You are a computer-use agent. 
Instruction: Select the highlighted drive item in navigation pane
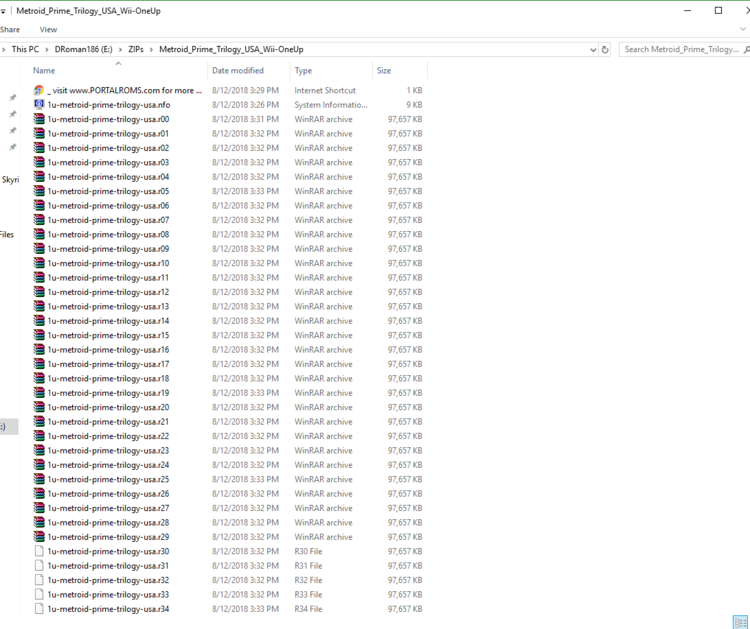tap(9, 427)
